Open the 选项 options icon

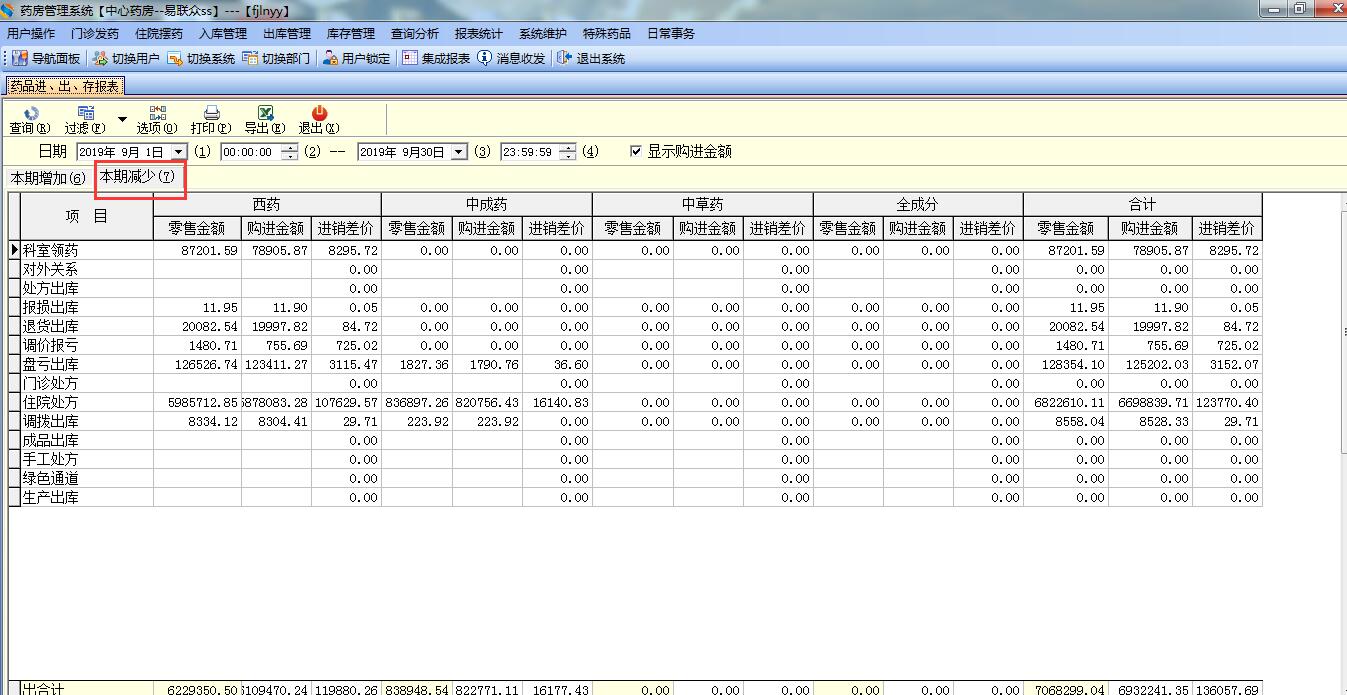[158, 113]
